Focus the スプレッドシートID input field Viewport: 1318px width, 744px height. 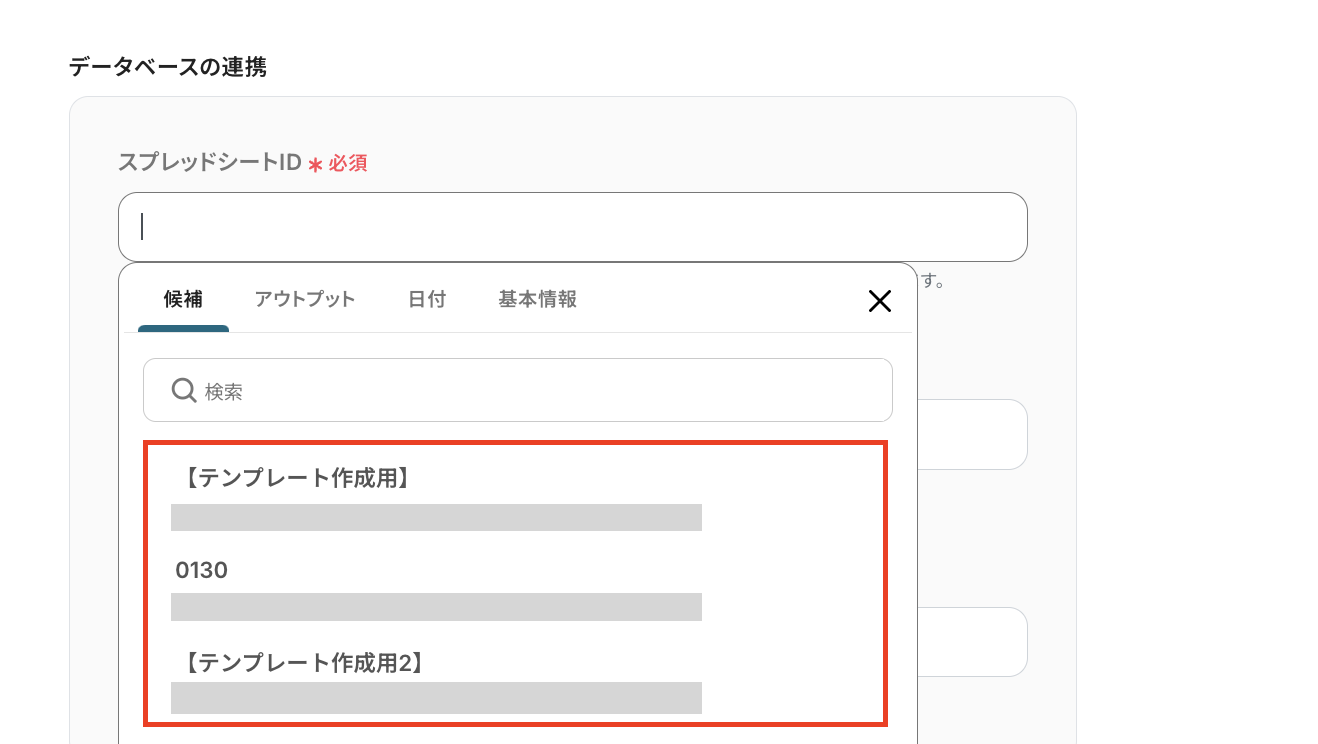point(572,227)
